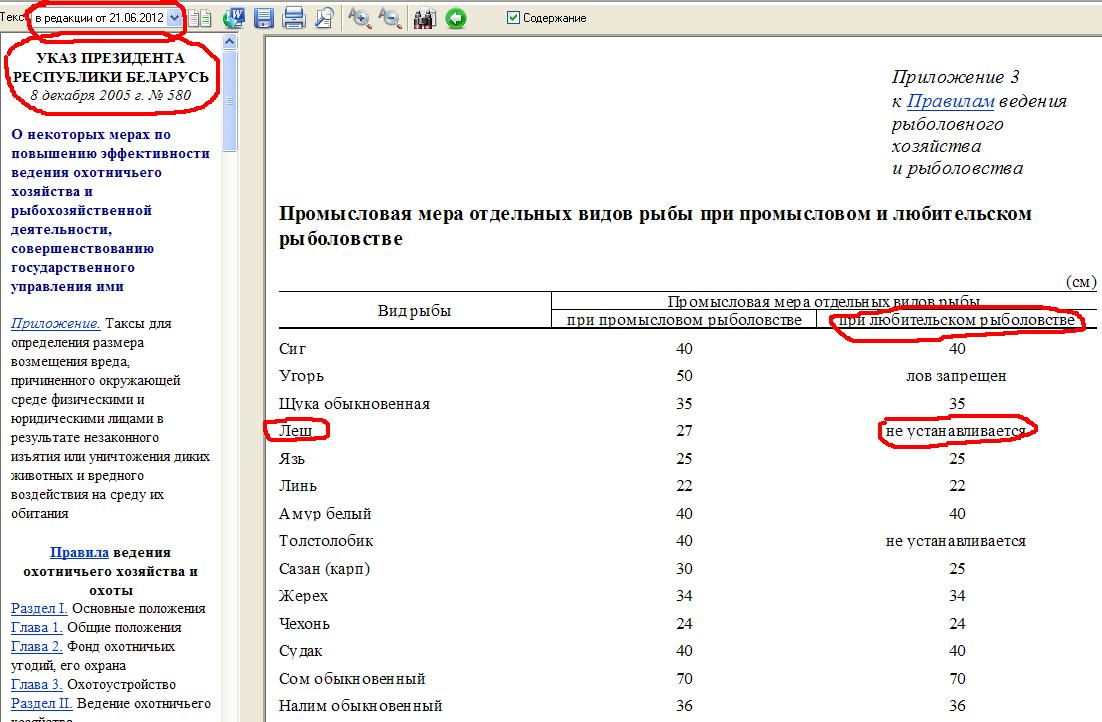This screenshot has width=1102, height=722.
Task: Open Глава 3 Охотоустройство
Action: click(37, 684)
